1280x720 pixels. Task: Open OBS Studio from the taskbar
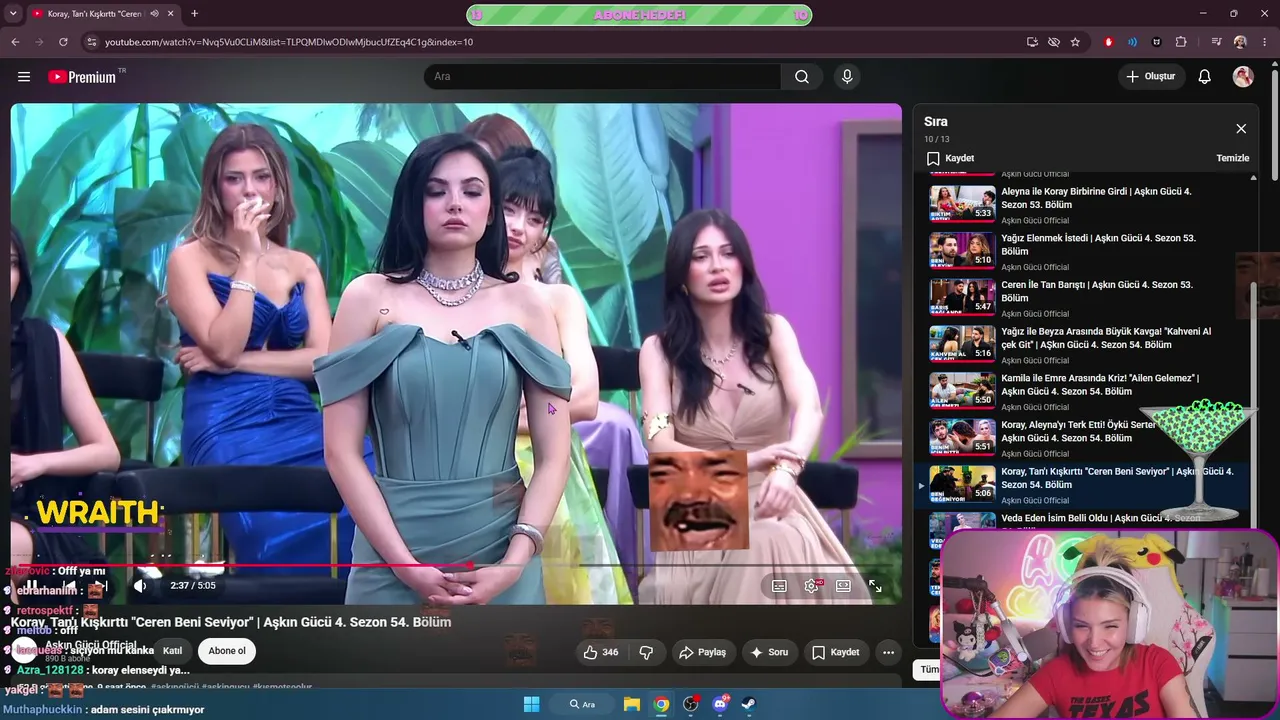click(690, 704)
